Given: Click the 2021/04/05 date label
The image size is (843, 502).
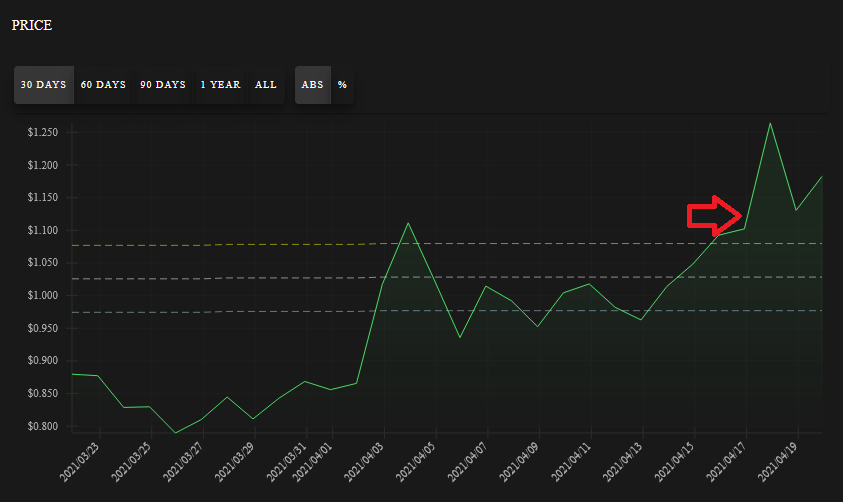Looking at the screenshot, I should click(x=416, y=462).
